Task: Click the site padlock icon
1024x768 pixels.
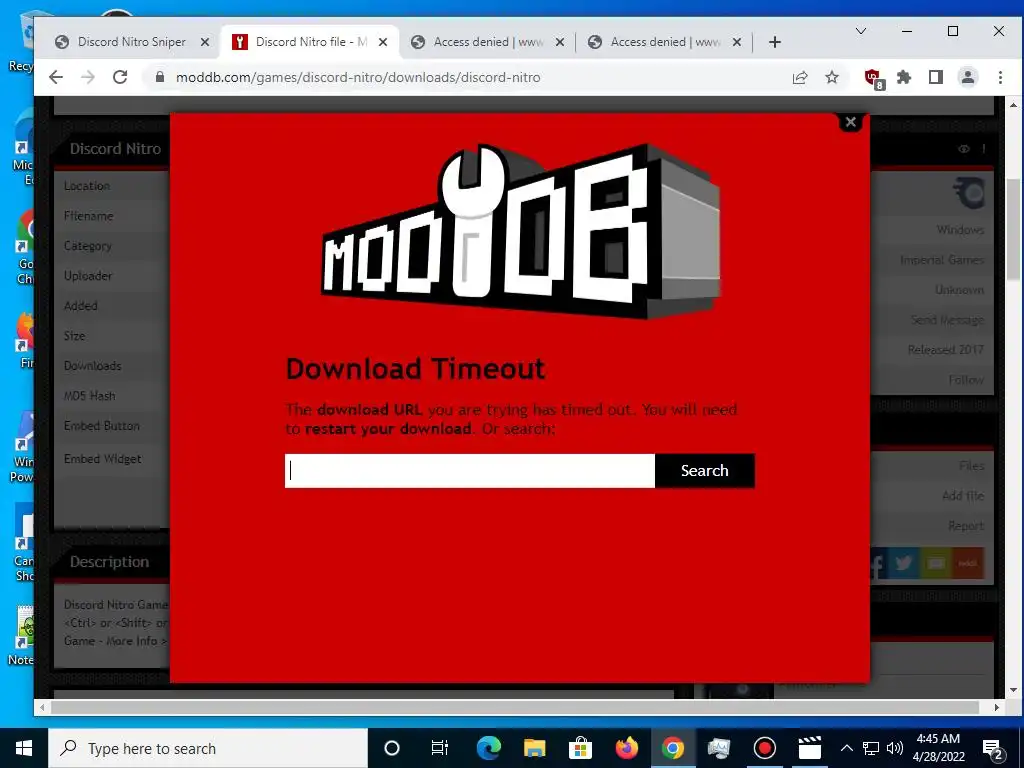Action: (x=159, y=77)
